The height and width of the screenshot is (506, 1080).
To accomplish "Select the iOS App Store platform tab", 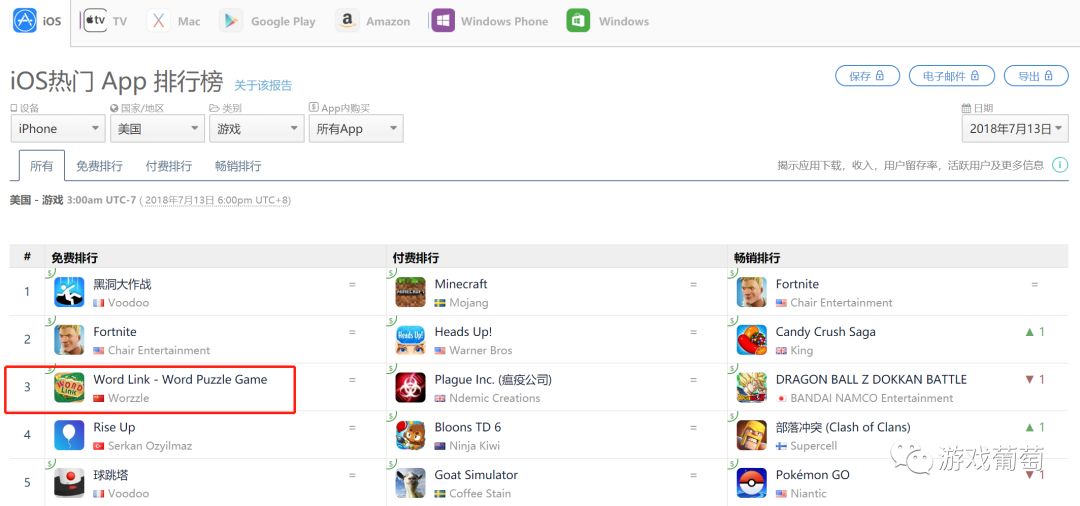I will 37,21.
